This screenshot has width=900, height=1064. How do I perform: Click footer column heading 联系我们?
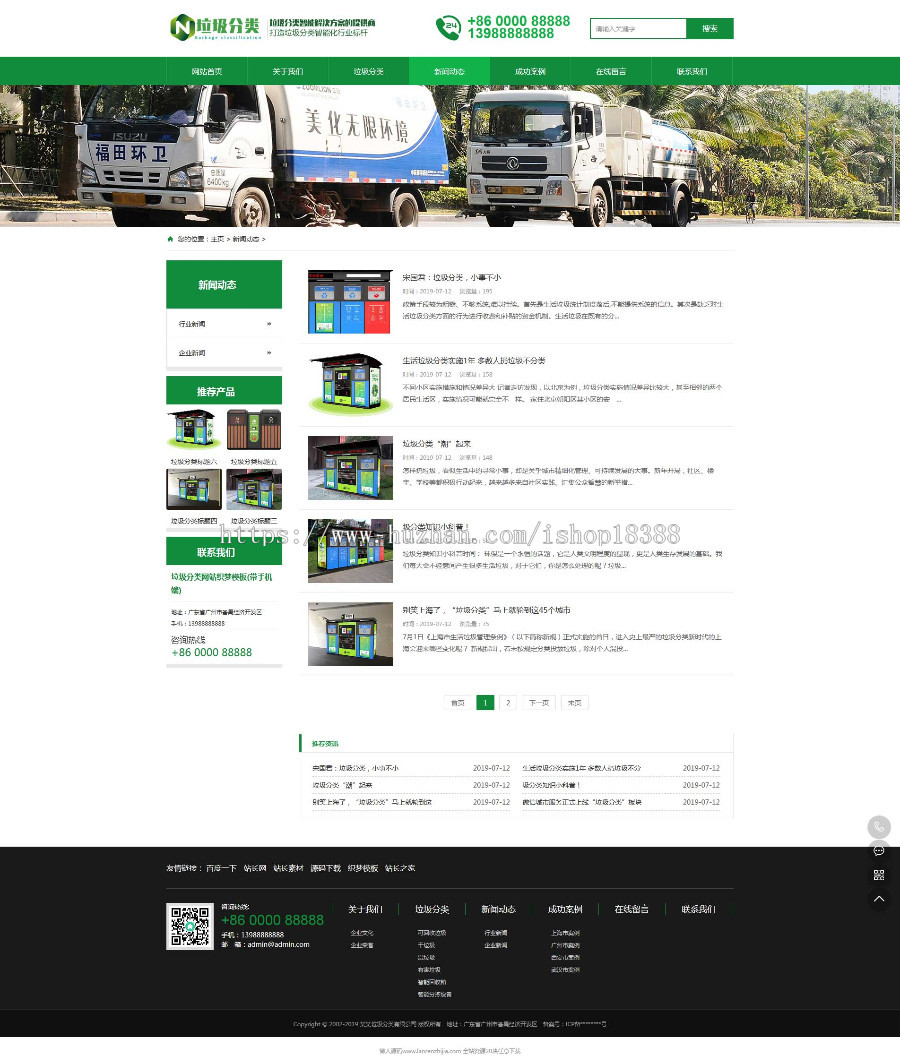(698, 909)
